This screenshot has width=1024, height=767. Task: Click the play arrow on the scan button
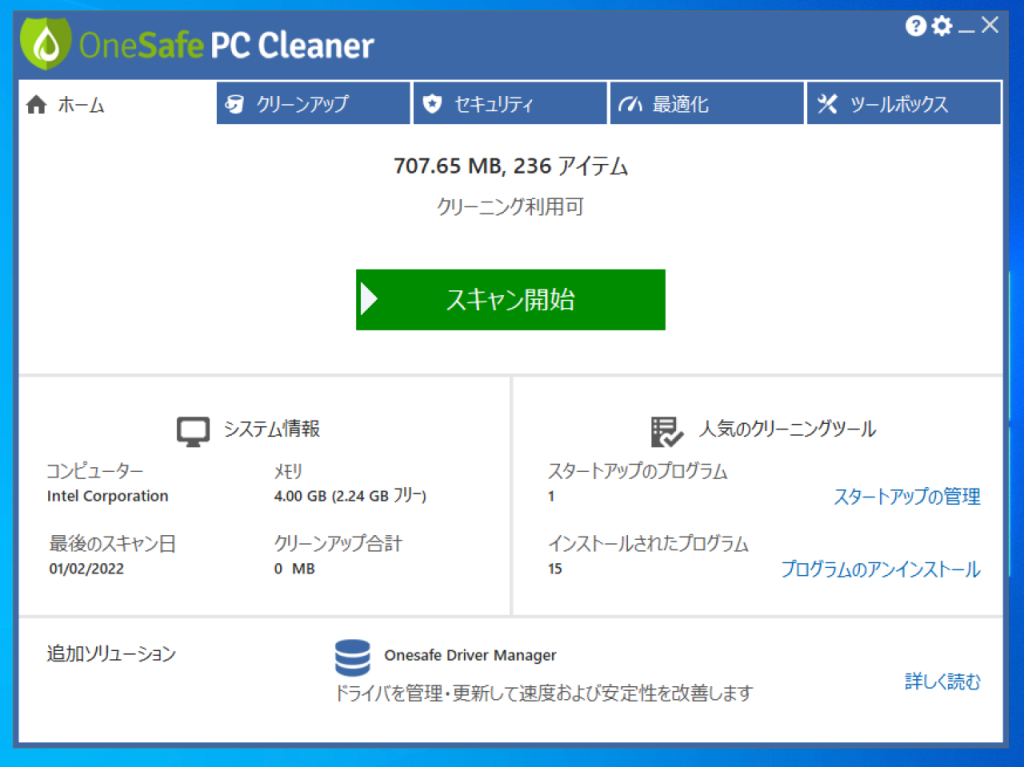[370, 299]
